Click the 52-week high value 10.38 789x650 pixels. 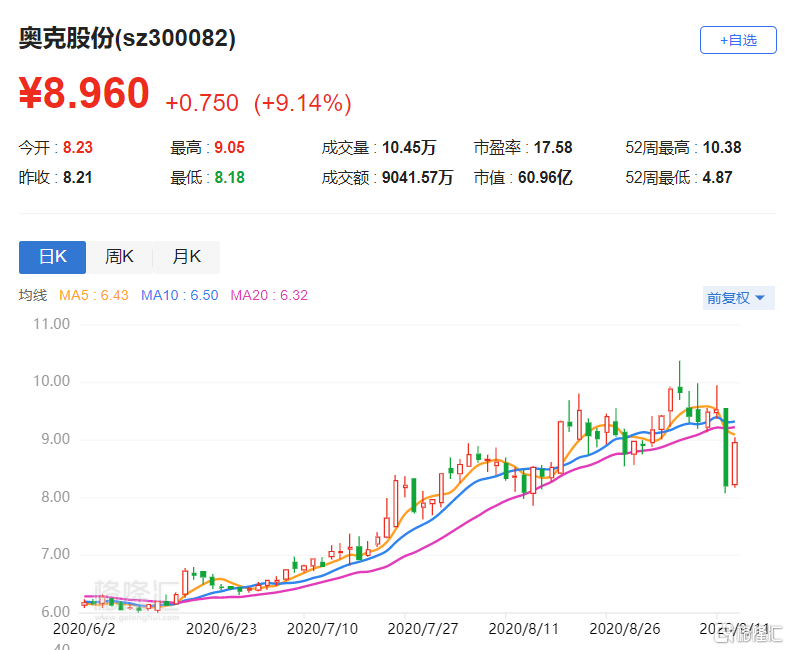[x=722, y=147]
